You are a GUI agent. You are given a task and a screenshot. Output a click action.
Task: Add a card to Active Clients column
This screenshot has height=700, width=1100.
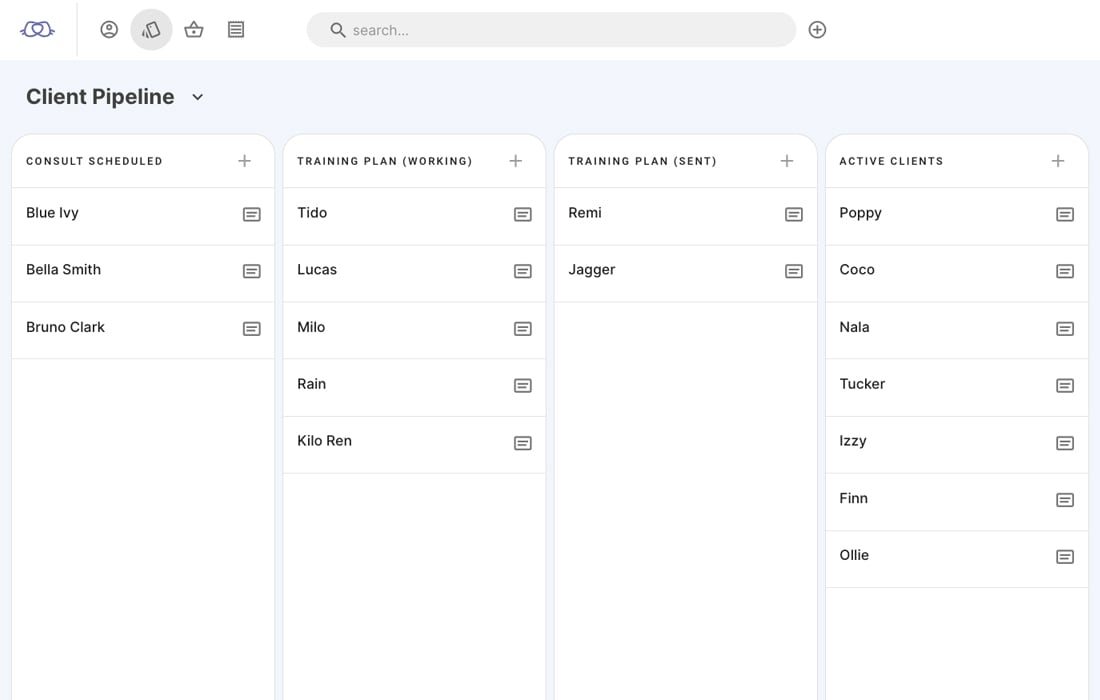point(1058,161)
